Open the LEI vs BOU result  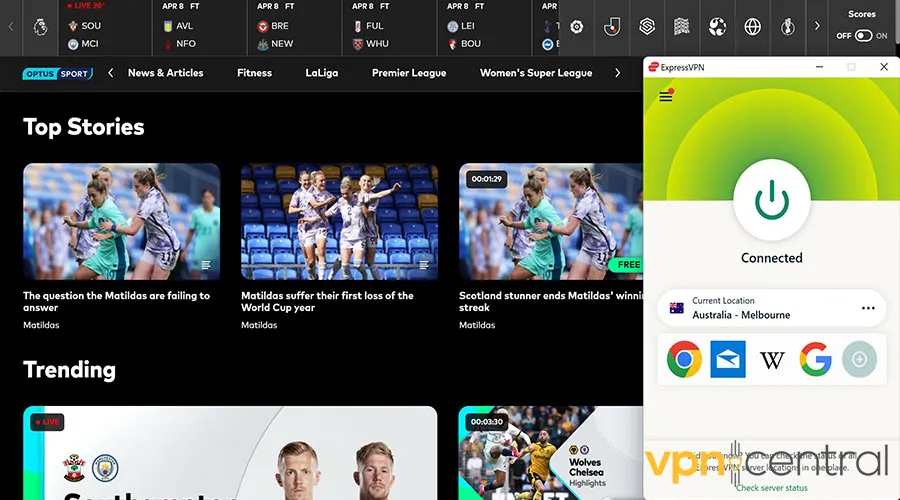(x=484, y=28)
